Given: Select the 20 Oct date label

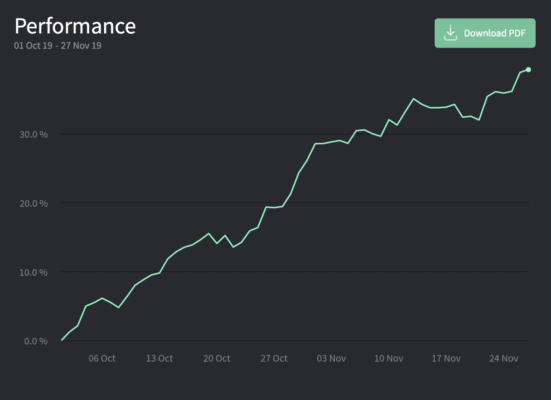Looking at the screenshot, I should point(216,358).
